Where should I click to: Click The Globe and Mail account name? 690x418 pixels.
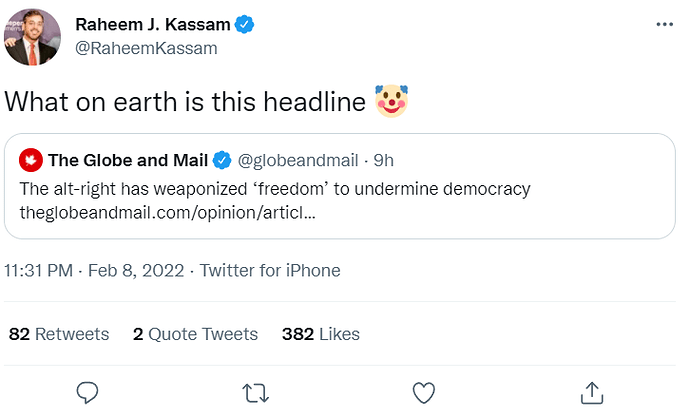128,160
